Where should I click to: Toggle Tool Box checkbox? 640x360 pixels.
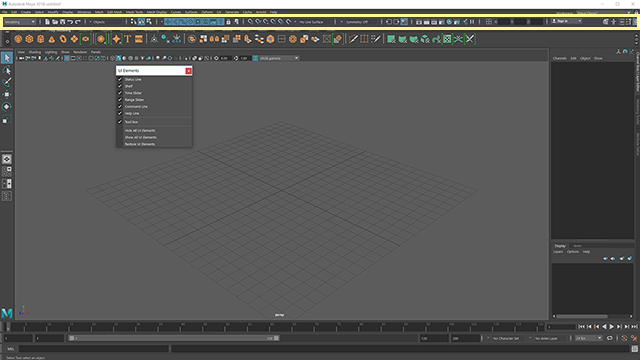coord(120,122)
